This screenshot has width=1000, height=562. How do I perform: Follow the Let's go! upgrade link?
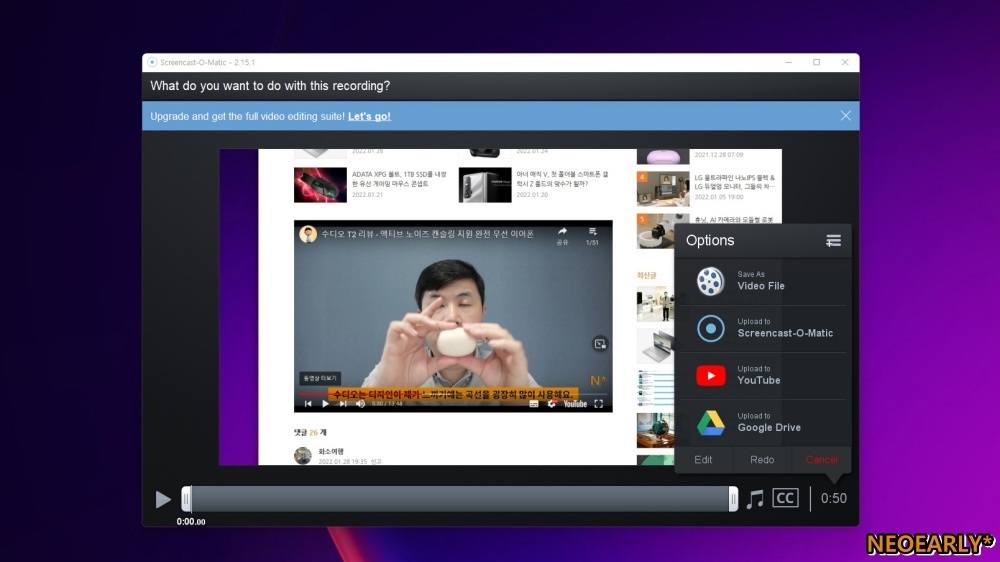tap(369, 116)
